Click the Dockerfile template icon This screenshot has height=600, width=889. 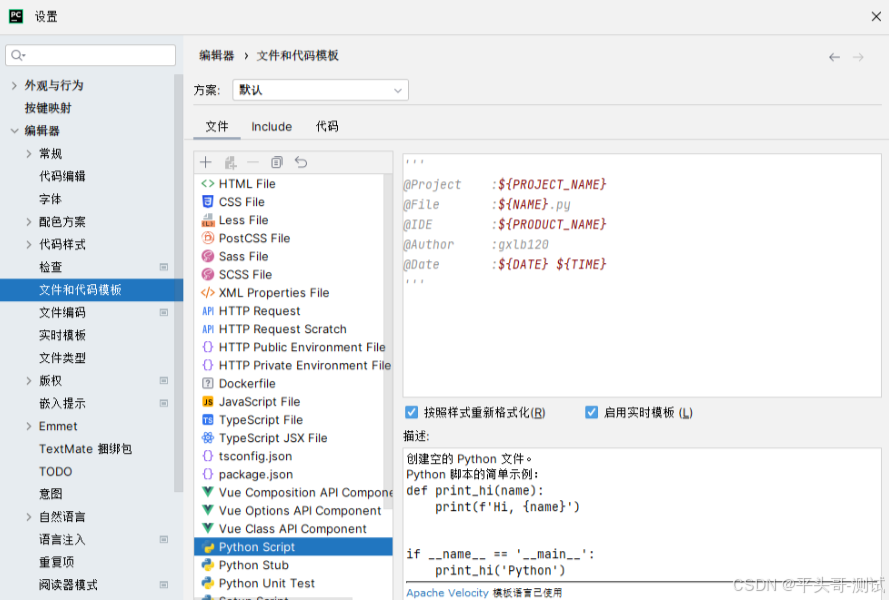208,383
